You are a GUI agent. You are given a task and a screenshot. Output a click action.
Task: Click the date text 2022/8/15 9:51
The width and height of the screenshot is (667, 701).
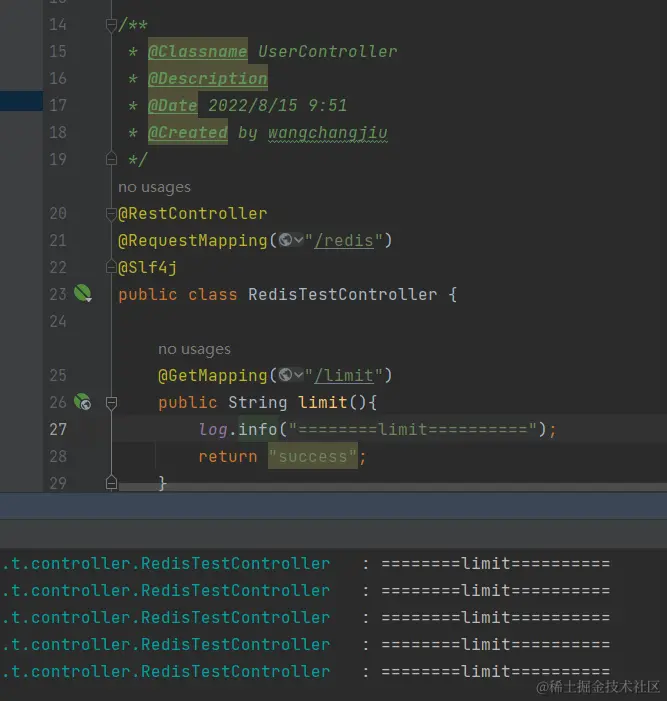(x=278, y=106)
